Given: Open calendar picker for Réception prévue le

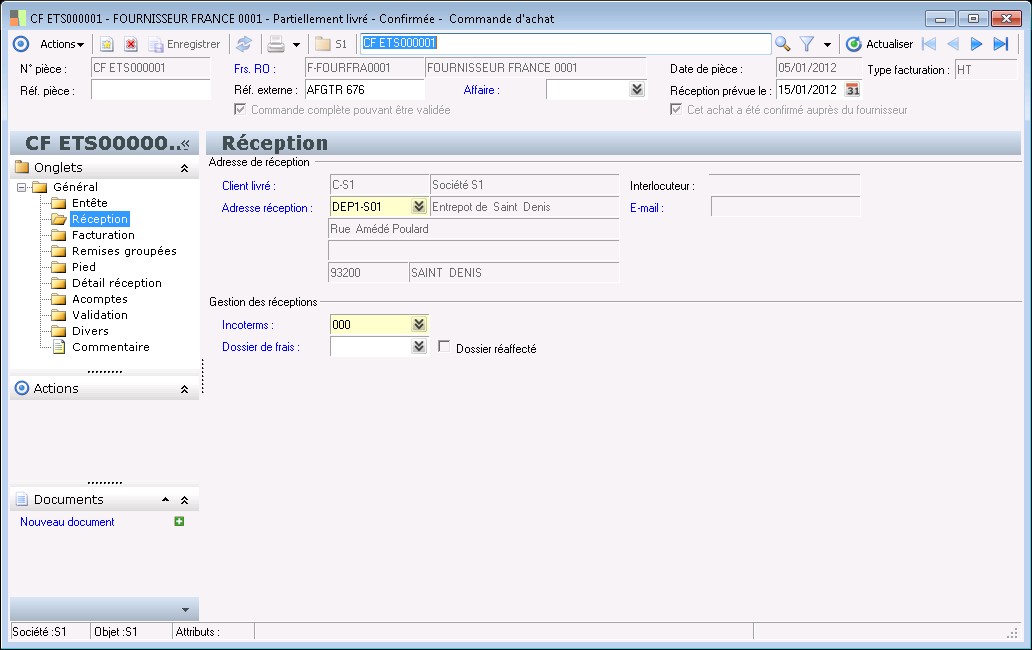Looking at the screenshot, I should point(853,90).
